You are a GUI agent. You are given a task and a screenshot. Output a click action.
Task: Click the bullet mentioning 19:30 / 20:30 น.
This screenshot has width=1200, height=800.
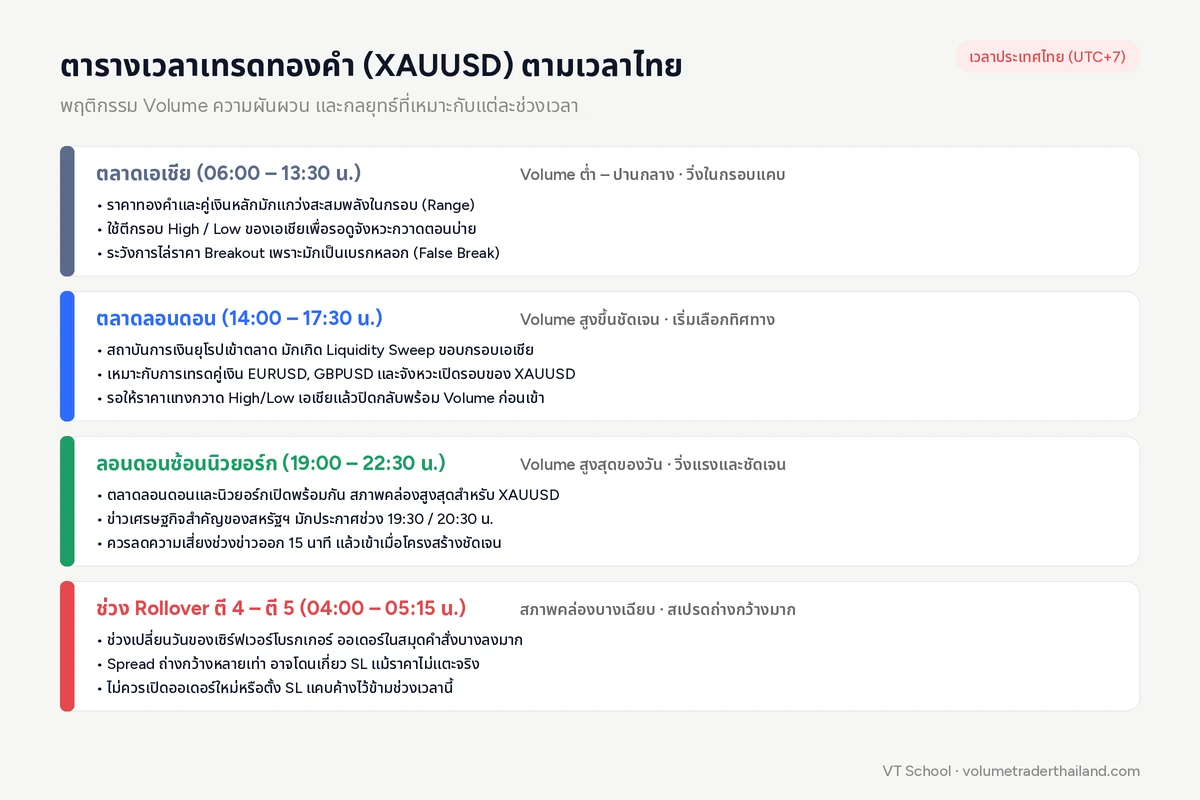(x=295, y=519)
